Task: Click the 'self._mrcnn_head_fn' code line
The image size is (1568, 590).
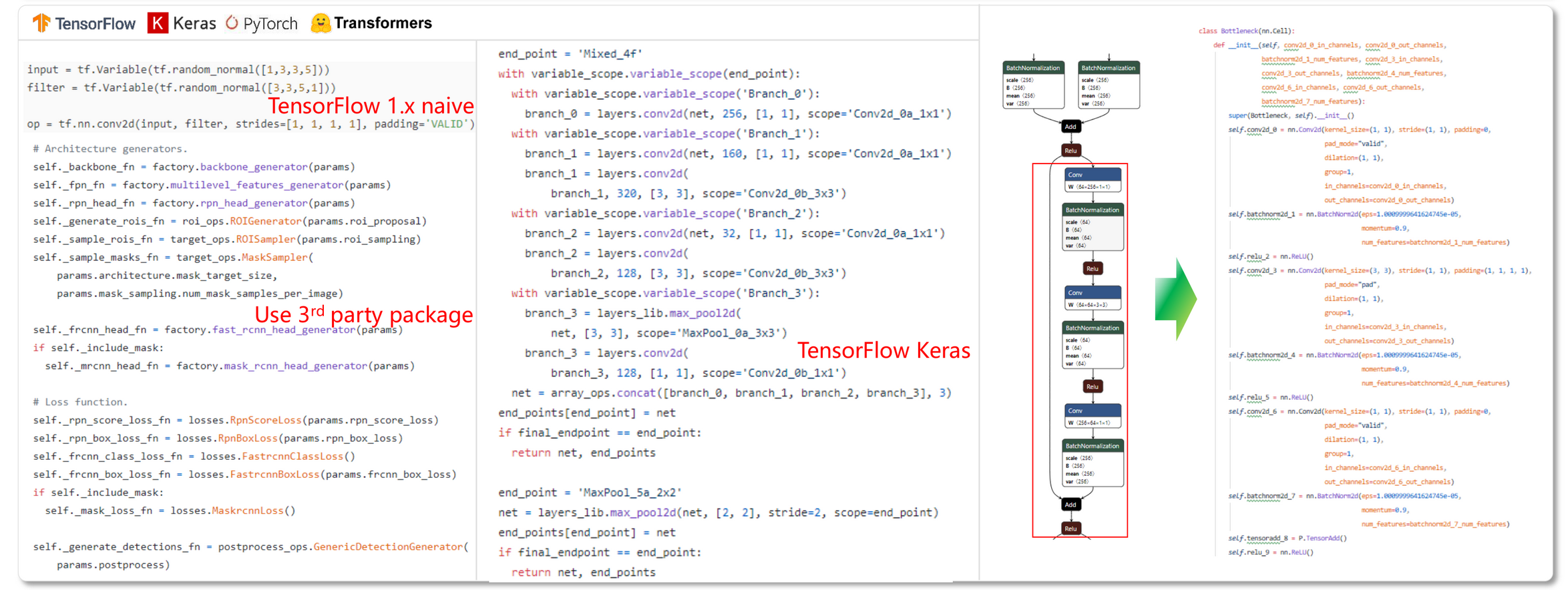Action: (x=230, y=366)
